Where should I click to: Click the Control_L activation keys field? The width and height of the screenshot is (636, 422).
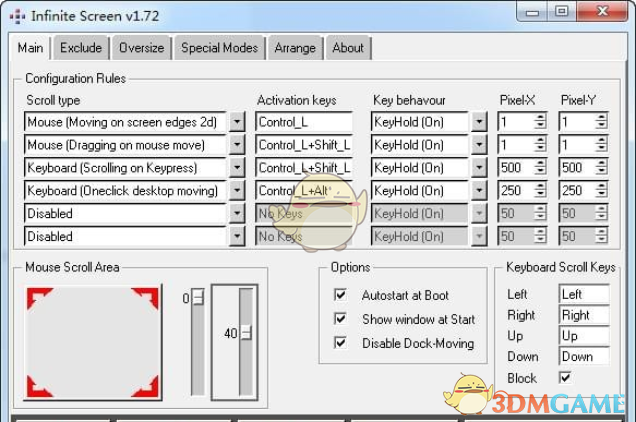[x=304, y=122]
